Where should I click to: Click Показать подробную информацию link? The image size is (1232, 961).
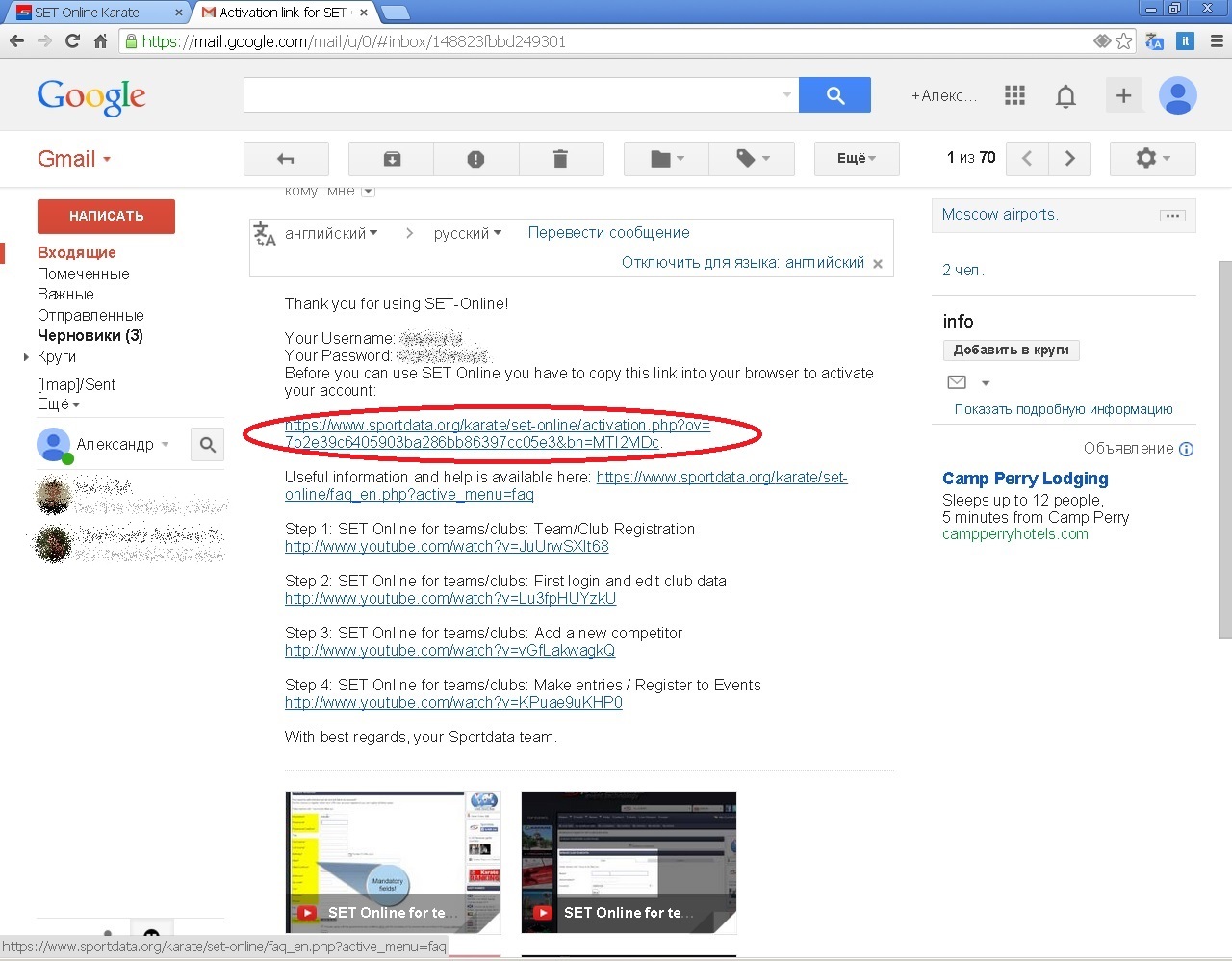tap(1064, 409)
